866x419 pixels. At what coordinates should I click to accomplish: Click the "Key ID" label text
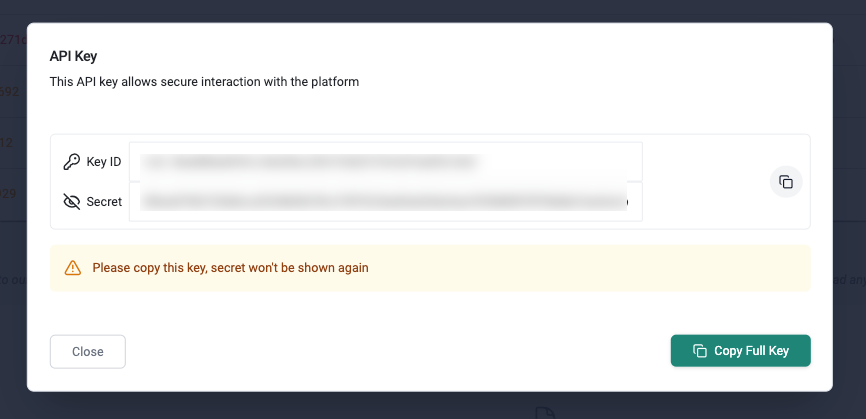[x=104, y=162]
